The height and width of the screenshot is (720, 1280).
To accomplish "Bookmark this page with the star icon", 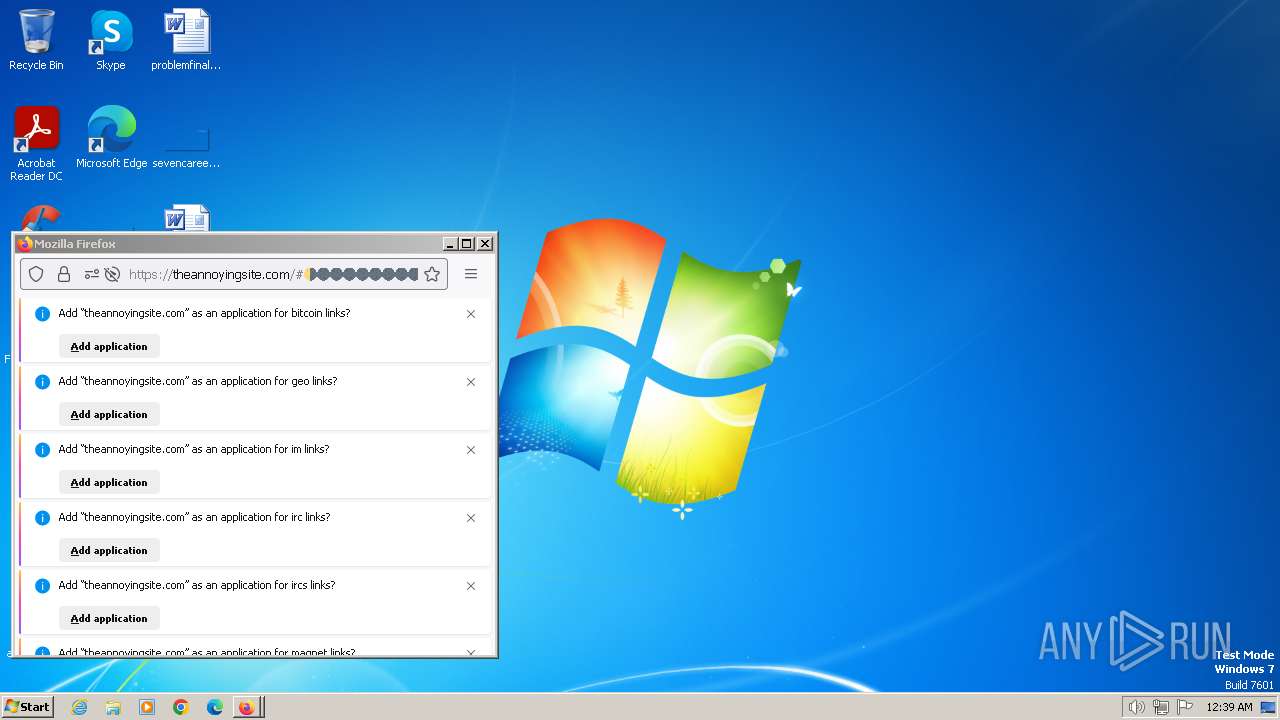I will (x=432, y=274).
